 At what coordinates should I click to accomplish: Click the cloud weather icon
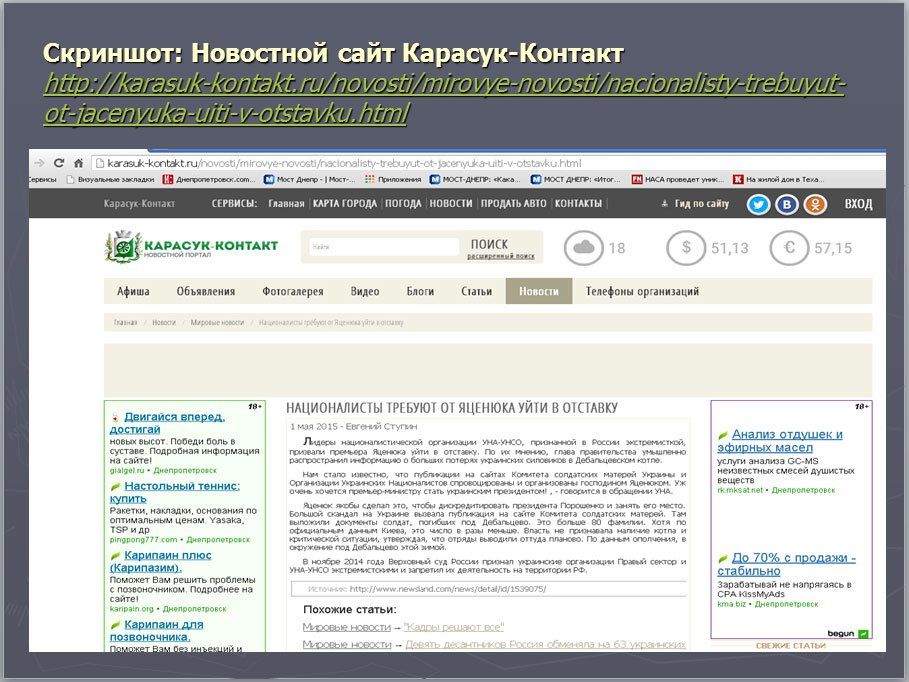[x=583, y=248]
